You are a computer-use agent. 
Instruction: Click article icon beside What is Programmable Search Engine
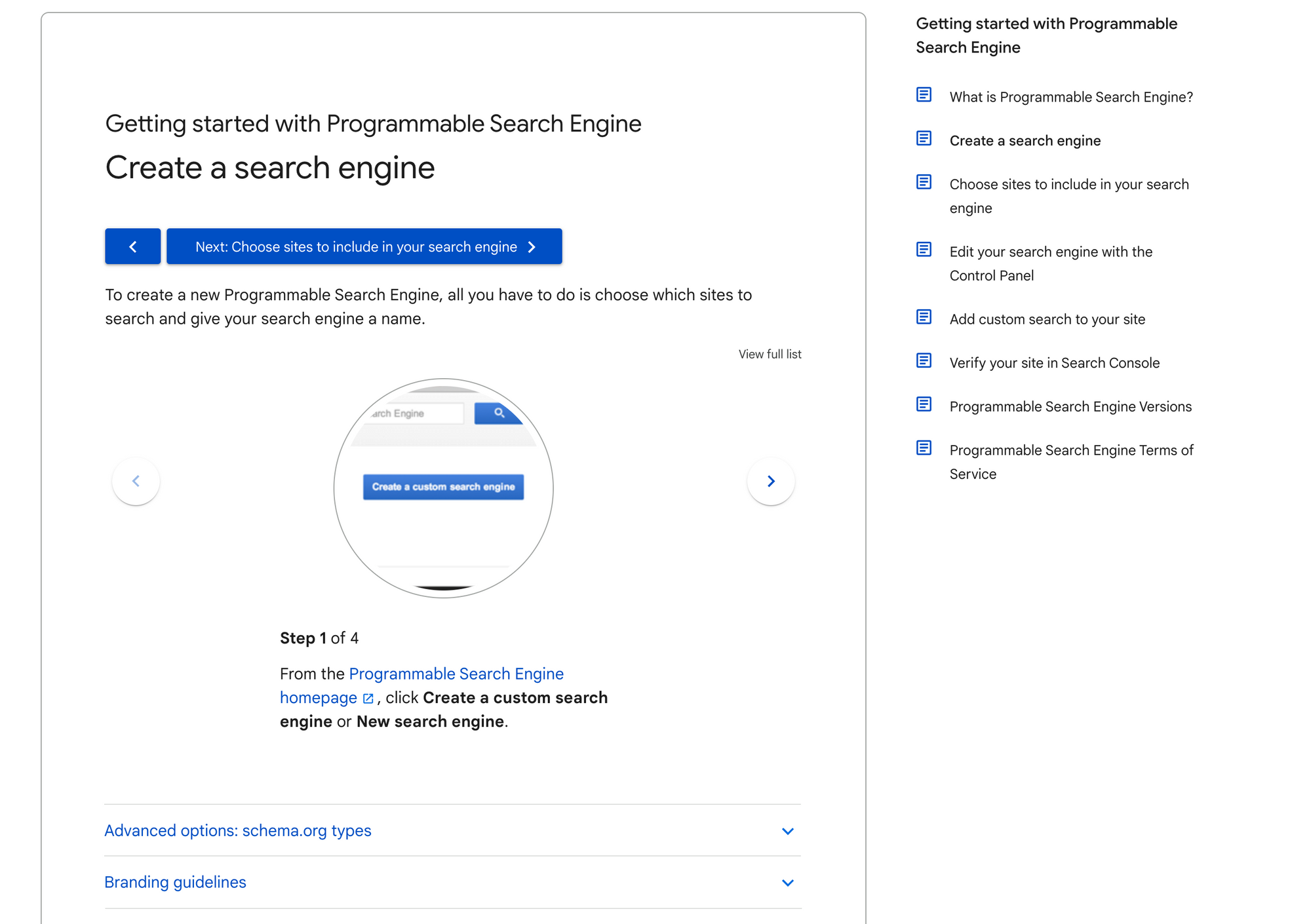924,95
